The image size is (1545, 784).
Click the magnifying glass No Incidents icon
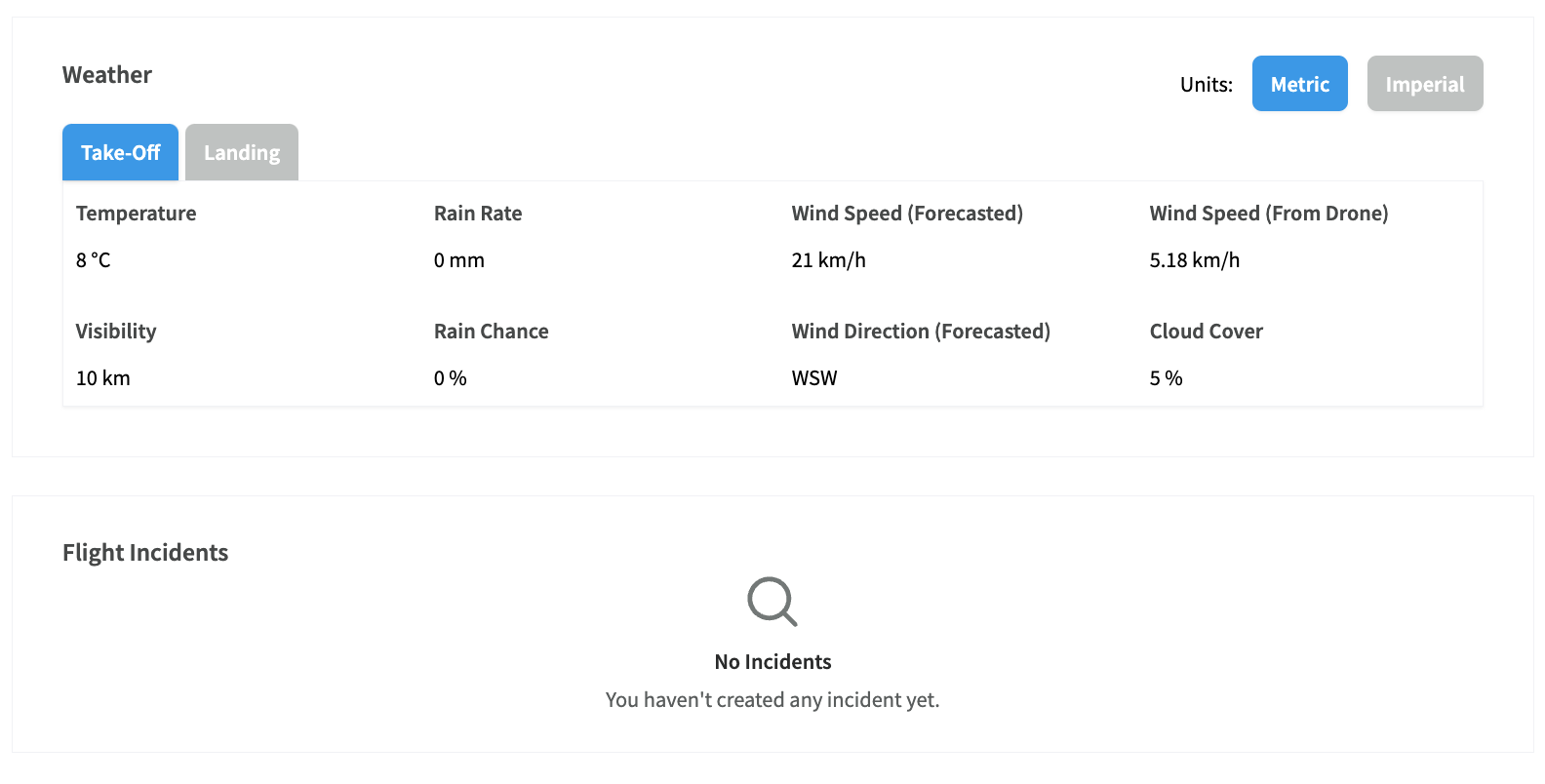(772, 602)
